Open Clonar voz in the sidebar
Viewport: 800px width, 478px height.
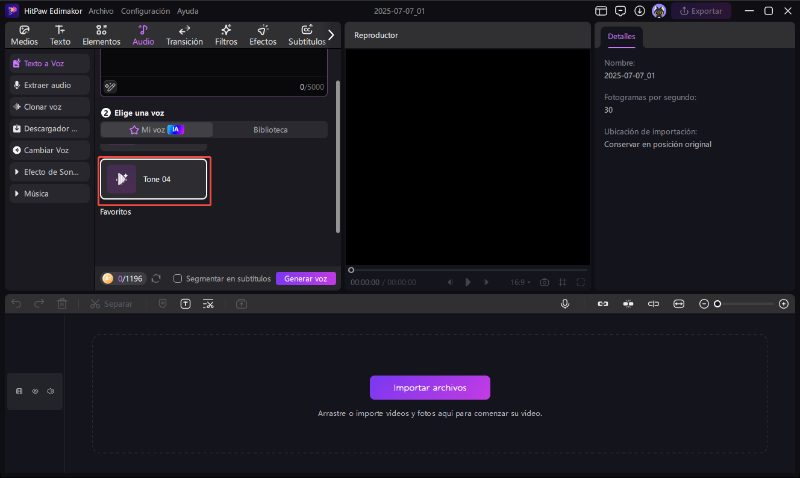[x=49, y=107]
